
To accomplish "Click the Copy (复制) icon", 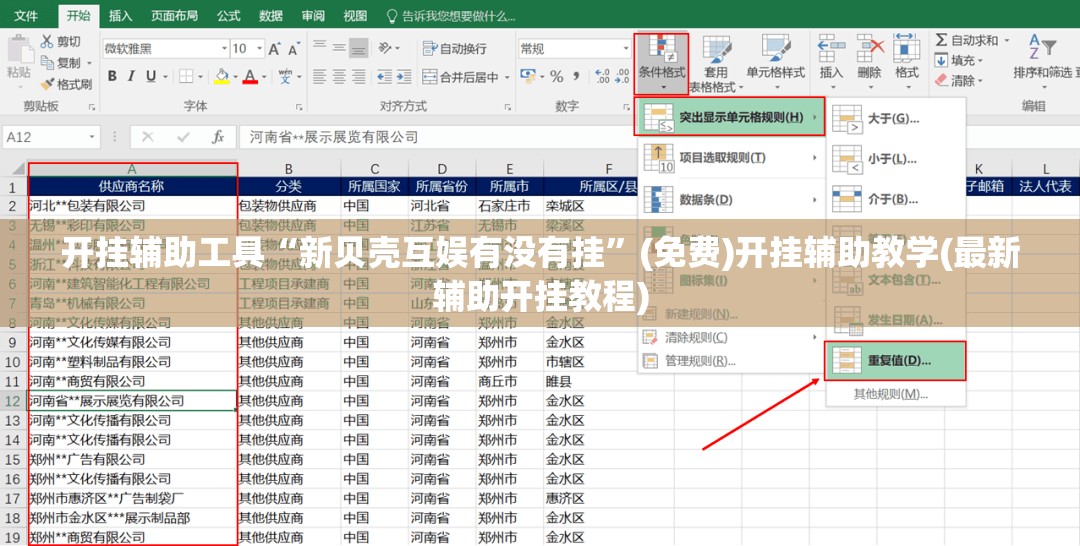I will click(x=47, y=63).
